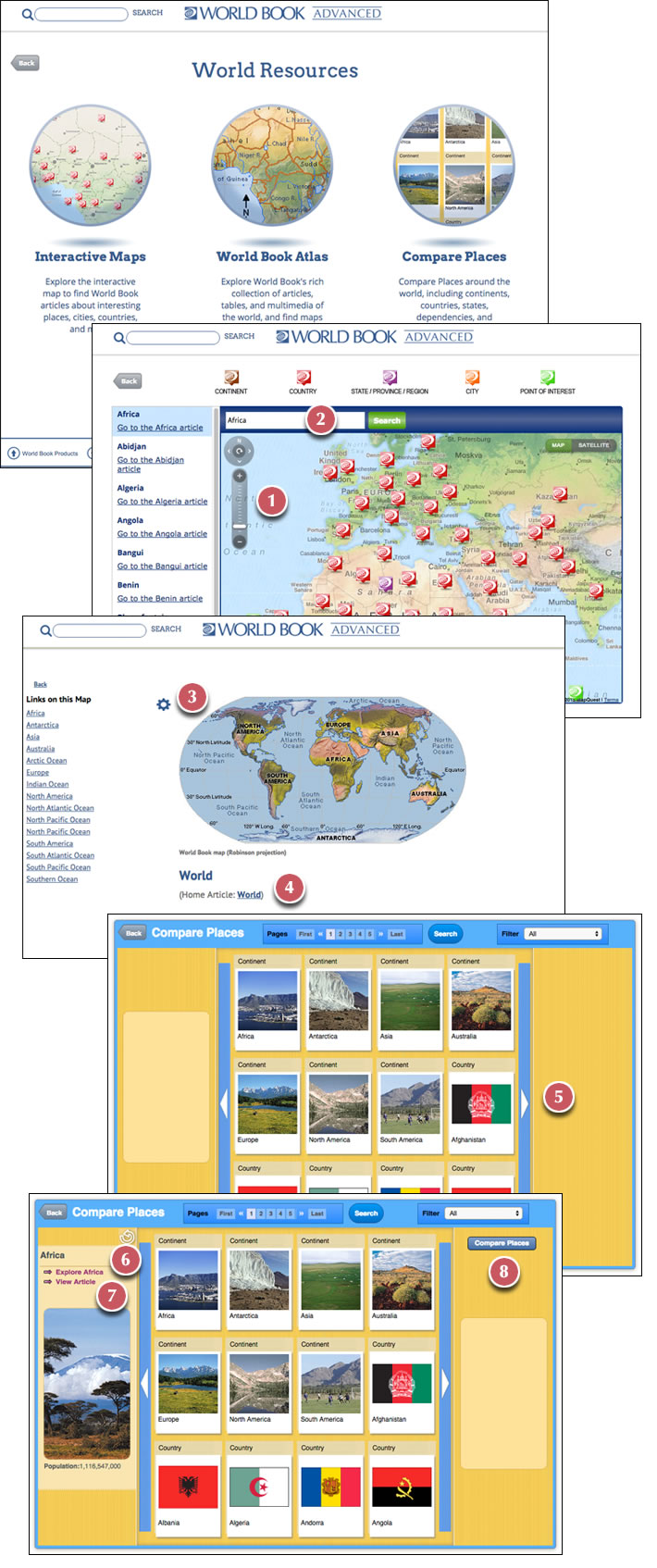The image size is (657, 1568).
Task: Click the Compare Places button in the right panel
Action: 502,1243
